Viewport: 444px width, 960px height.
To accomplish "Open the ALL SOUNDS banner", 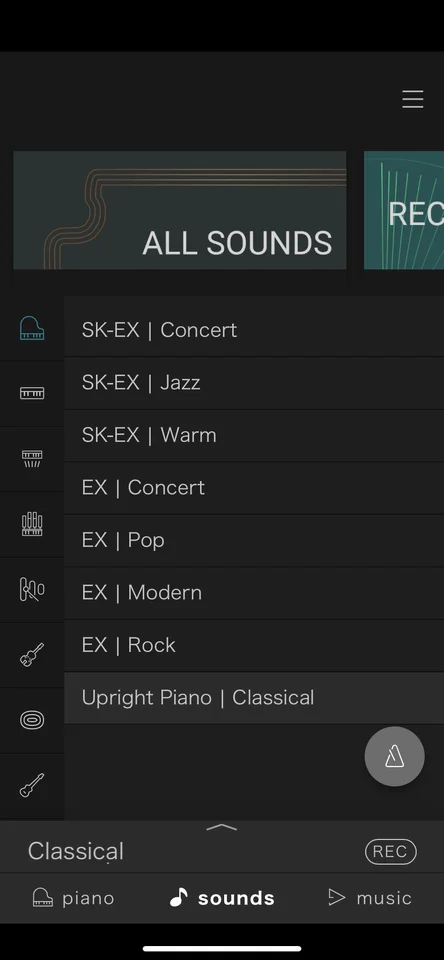I will tap(179, 210).
